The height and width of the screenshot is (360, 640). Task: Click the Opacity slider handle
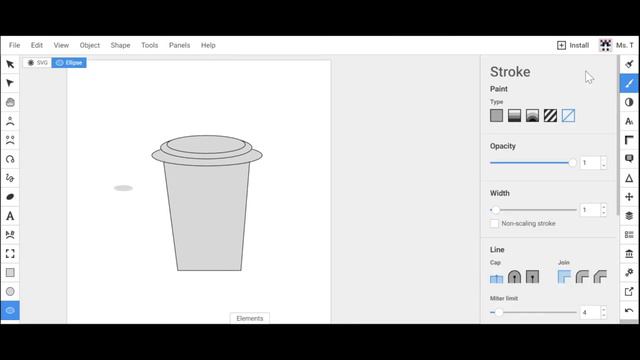click(572, 163)
